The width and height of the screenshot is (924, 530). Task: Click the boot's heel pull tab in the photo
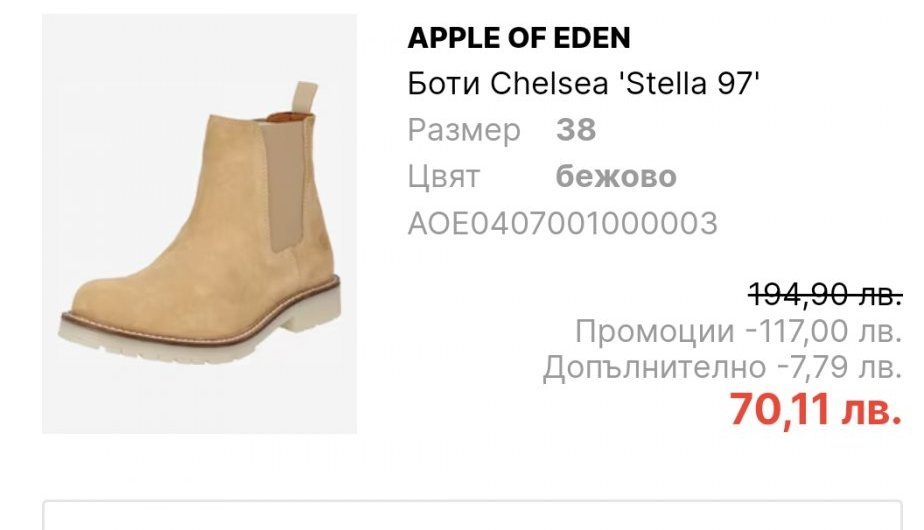pos(305,97)
